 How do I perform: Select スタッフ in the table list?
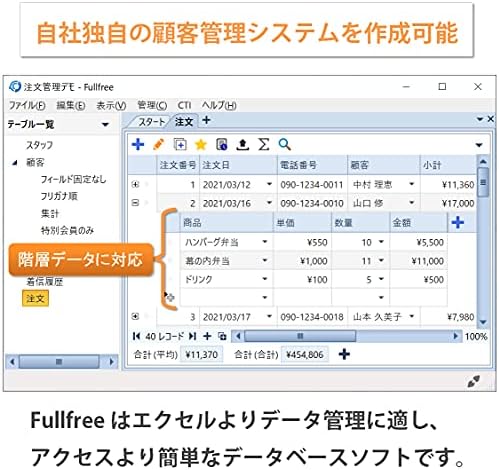pos(39,145)
